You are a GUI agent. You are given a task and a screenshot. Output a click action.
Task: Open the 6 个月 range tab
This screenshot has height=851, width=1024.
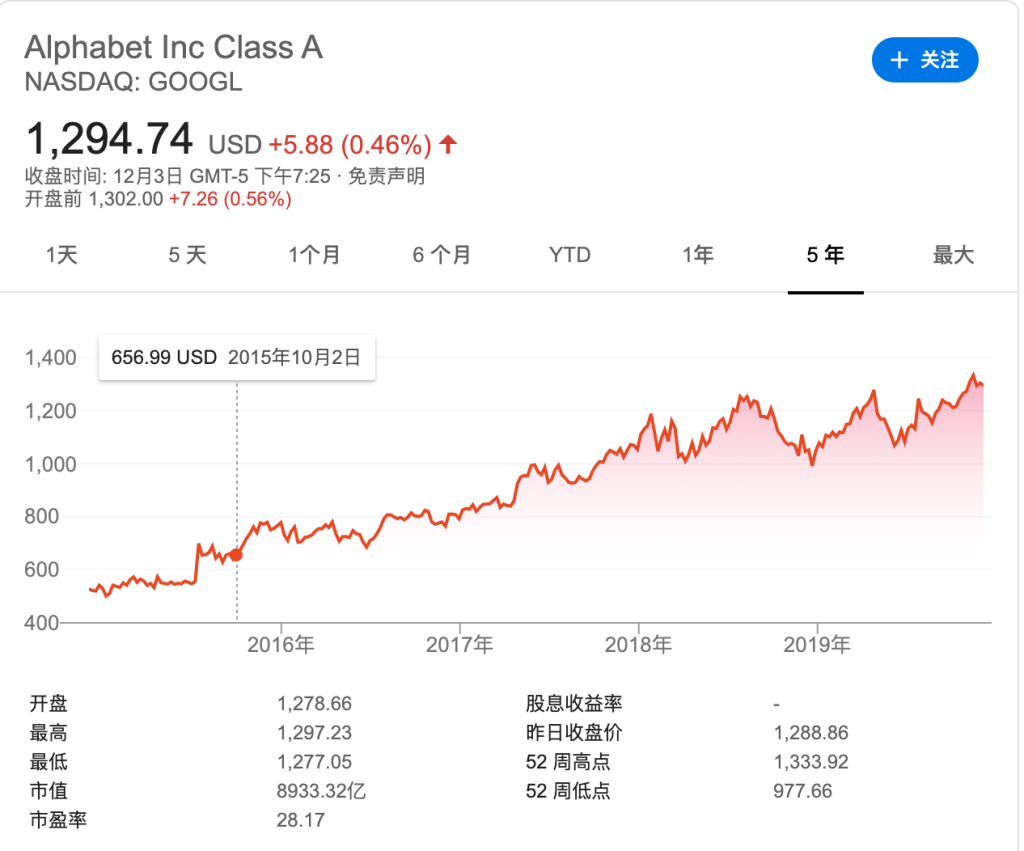click(441, 255)
